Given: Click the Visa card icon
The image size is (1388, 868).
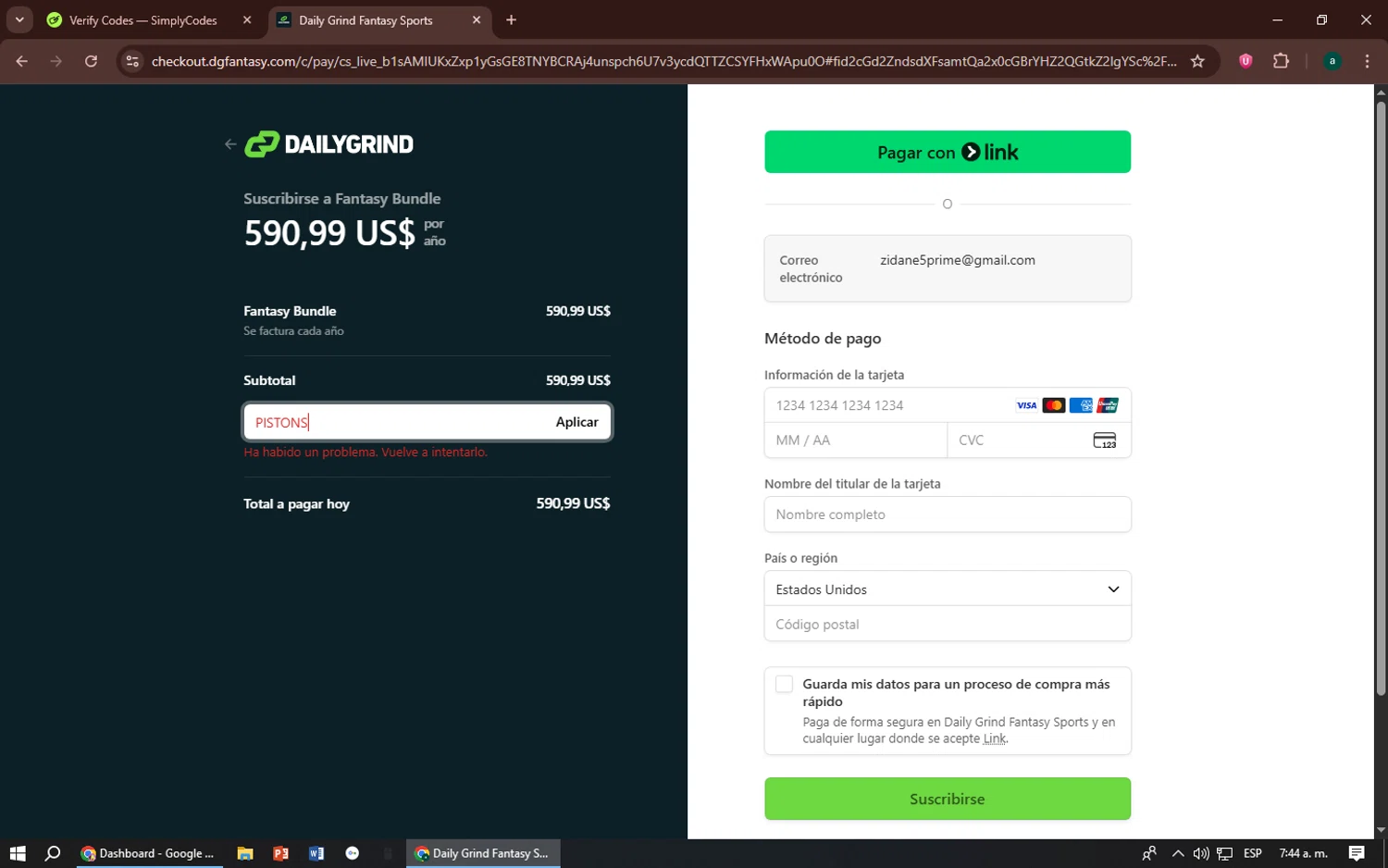Looking at the screenshot, I should coord(1026,405).
